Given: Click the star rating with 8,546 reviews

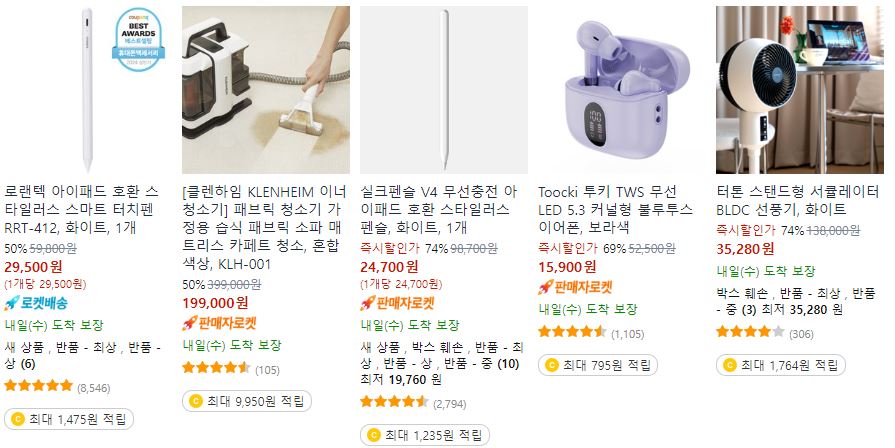Looking at the screenshot, I should pos(39,385).
